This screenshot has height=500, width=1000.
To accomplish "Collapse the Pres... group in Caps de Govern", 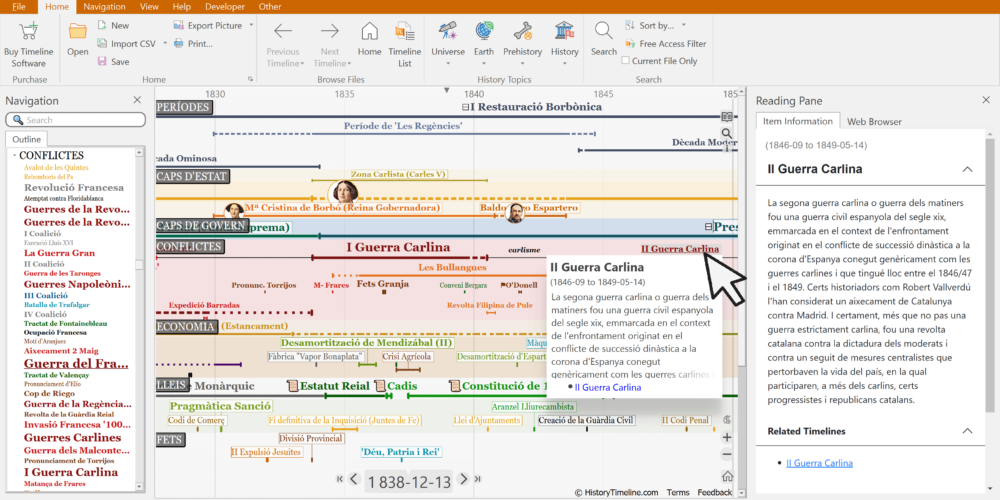I will coord(708,226).
